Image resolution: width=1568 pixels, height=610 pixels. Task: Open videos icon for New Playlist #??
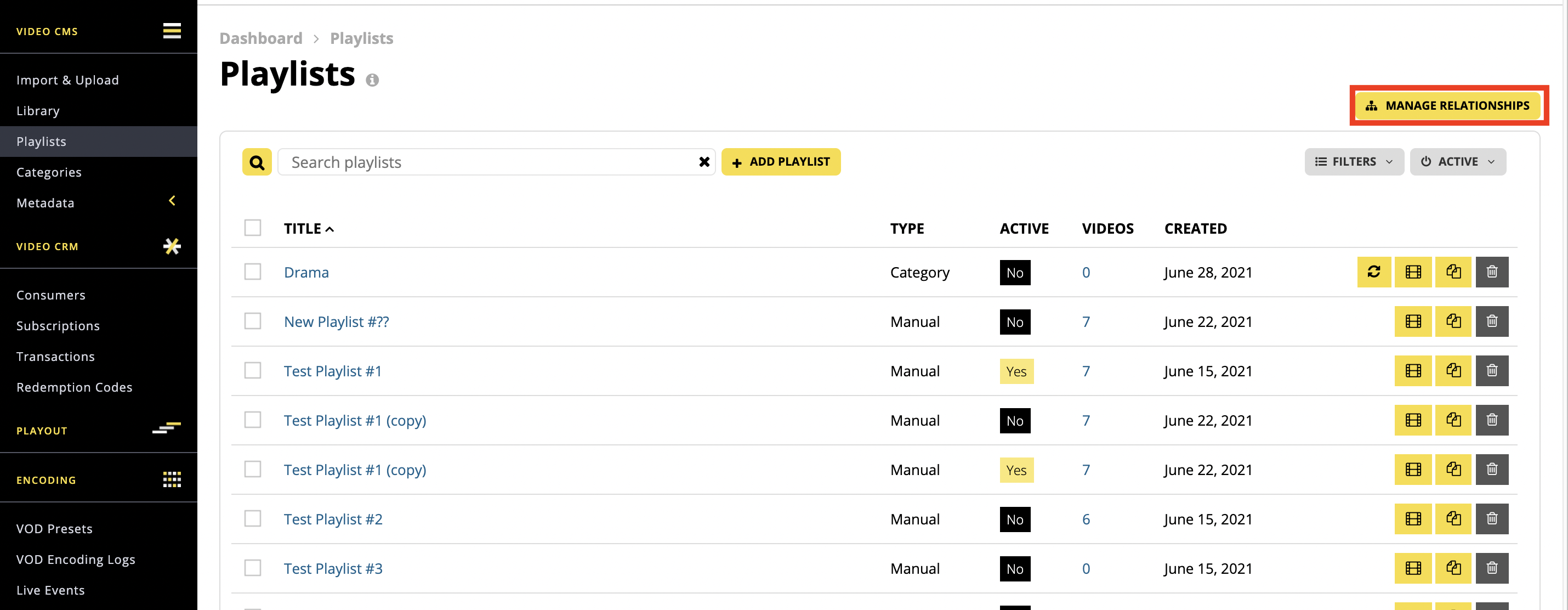1413,321
